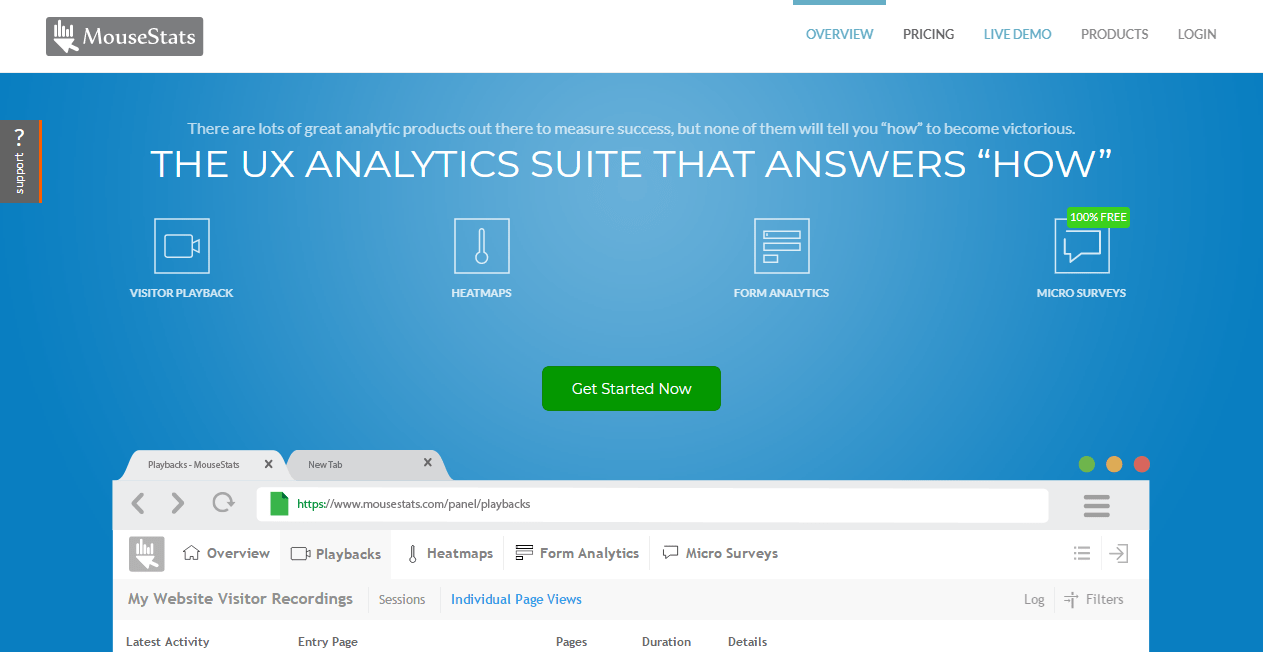Open the Log link
Viewport: 1263px width, 652px height.
pos(1034,600)
